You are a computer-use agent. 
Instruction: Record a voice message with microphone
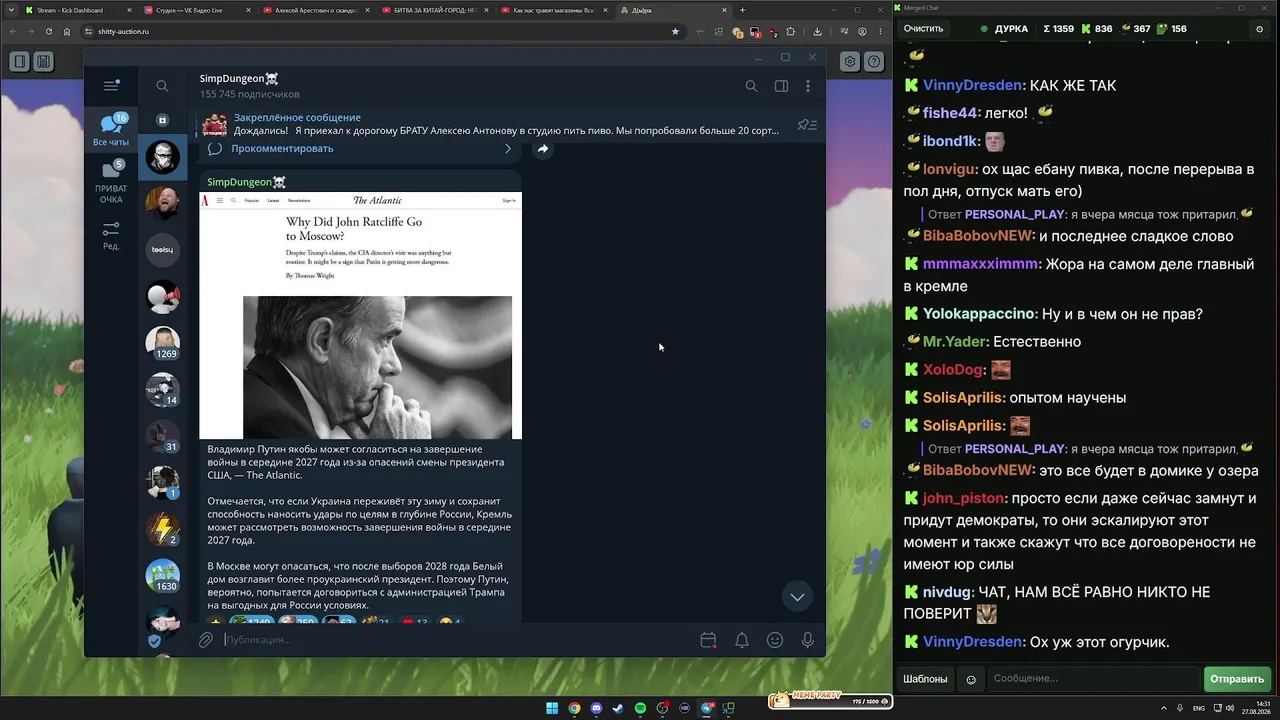(808, 640)
